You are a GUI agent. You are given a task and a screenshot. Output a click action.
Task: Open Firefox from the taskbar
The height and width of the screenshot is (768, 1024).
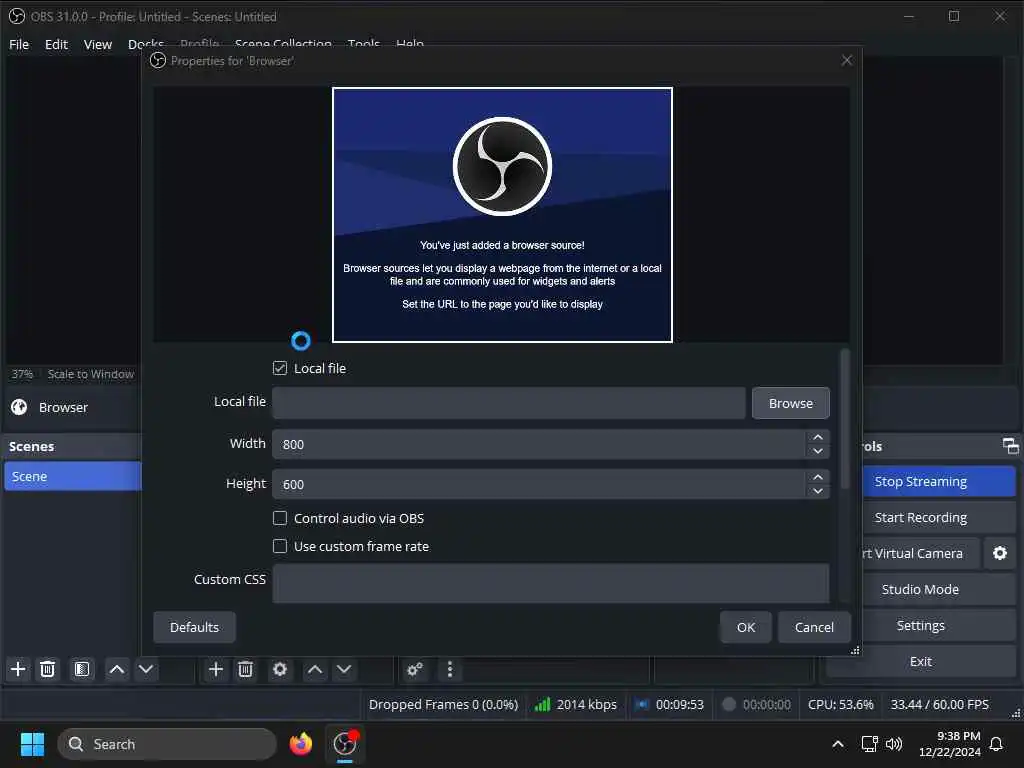301,744
